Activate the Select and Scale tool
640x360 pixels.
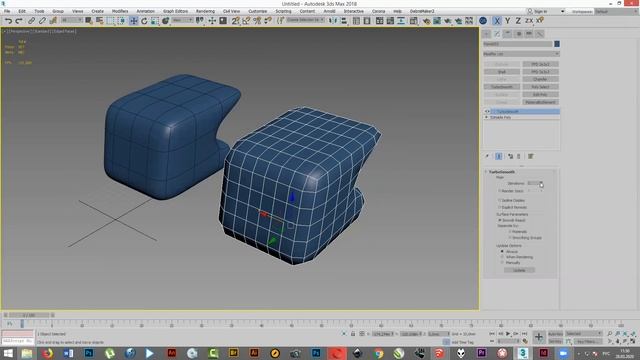point(155,21)
